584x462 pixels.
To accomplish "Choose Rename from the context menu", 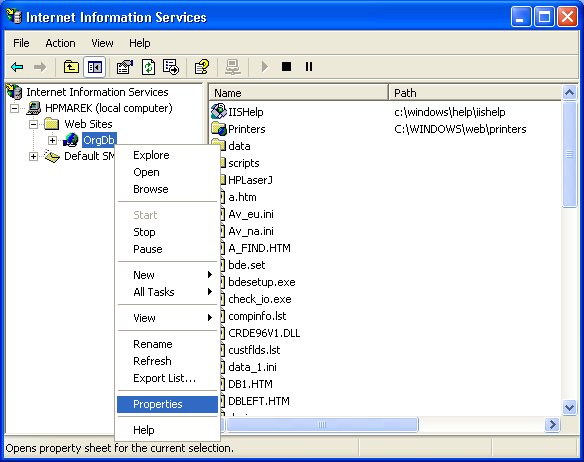I will click(x=168, y=344).
